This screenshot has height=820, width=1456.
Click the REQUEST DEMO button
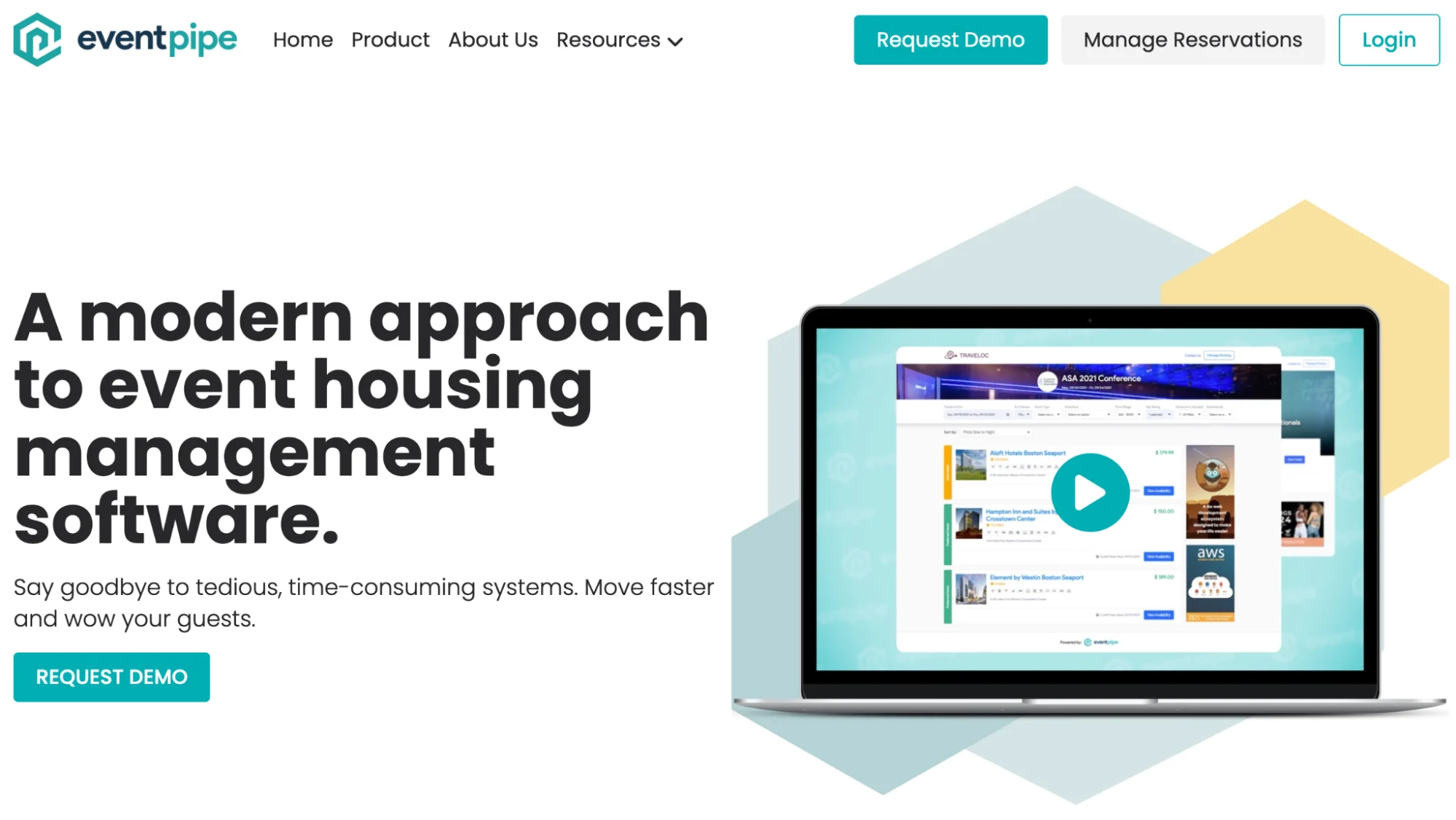point(112,677)
